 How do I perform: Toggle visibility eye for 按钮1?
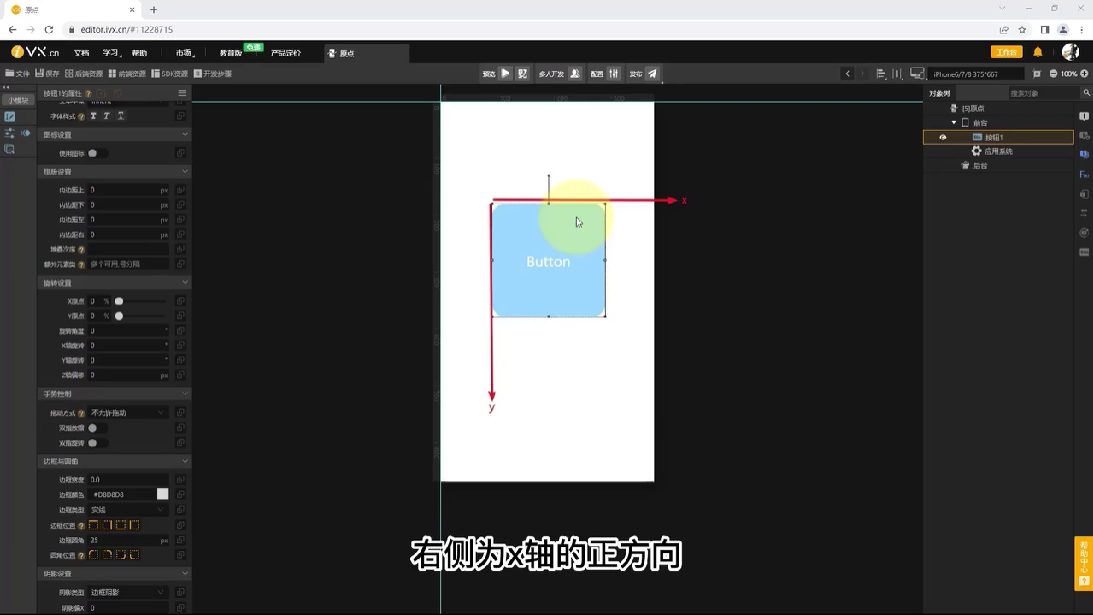[942, 137]
